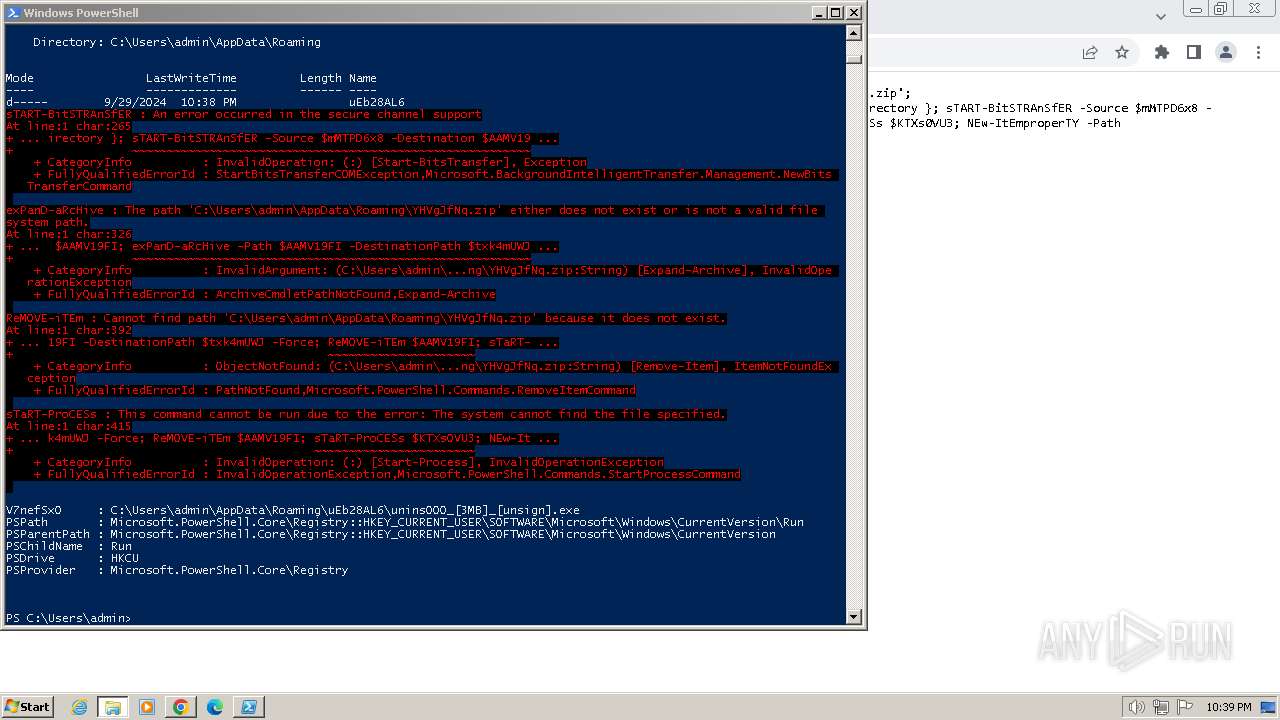
Task: Click the ReMOVE-iTEm error message
Action: (x=366, y=318)
